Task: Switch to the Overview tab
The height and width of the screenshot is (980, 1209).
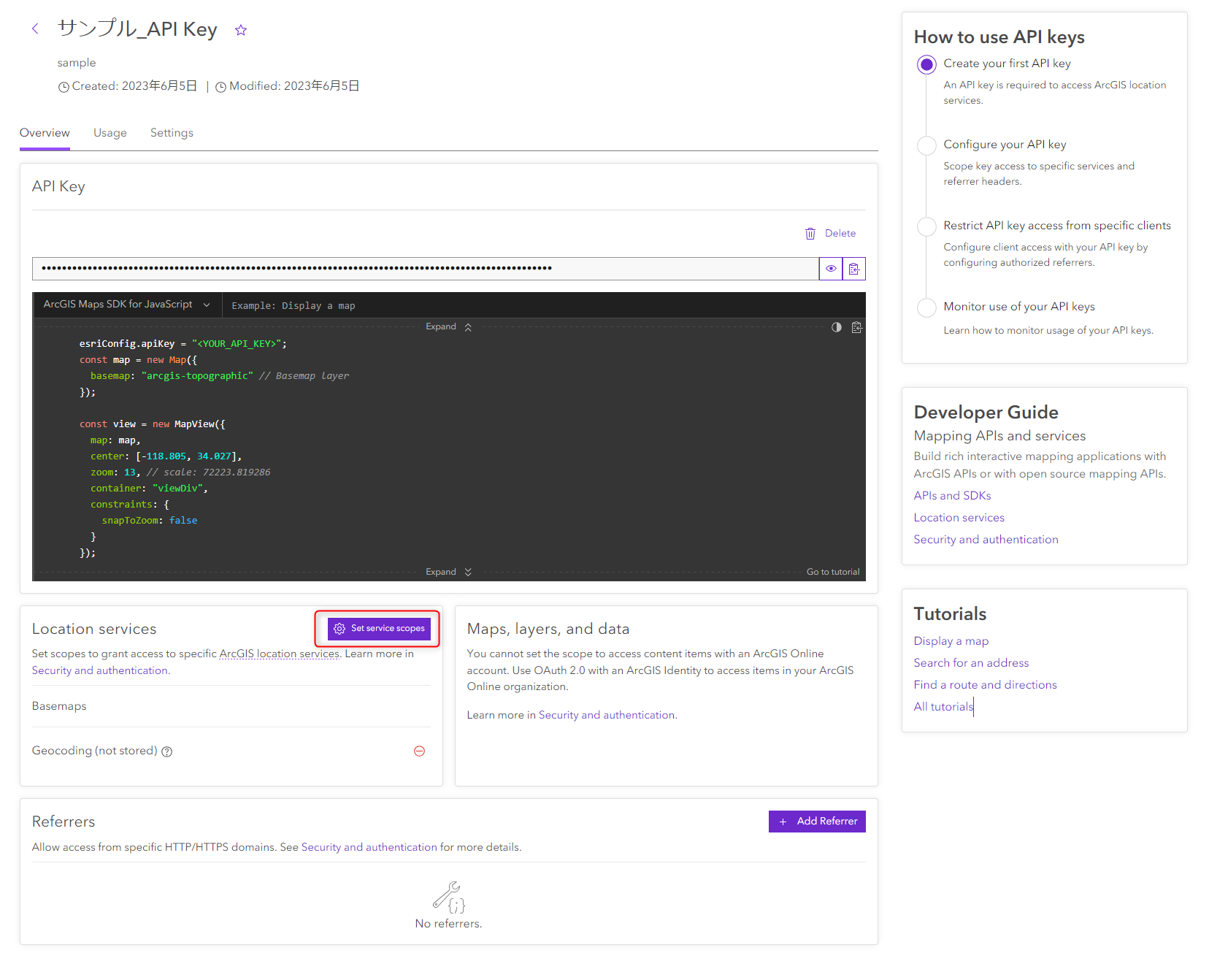Action: [x=45, y=133]
